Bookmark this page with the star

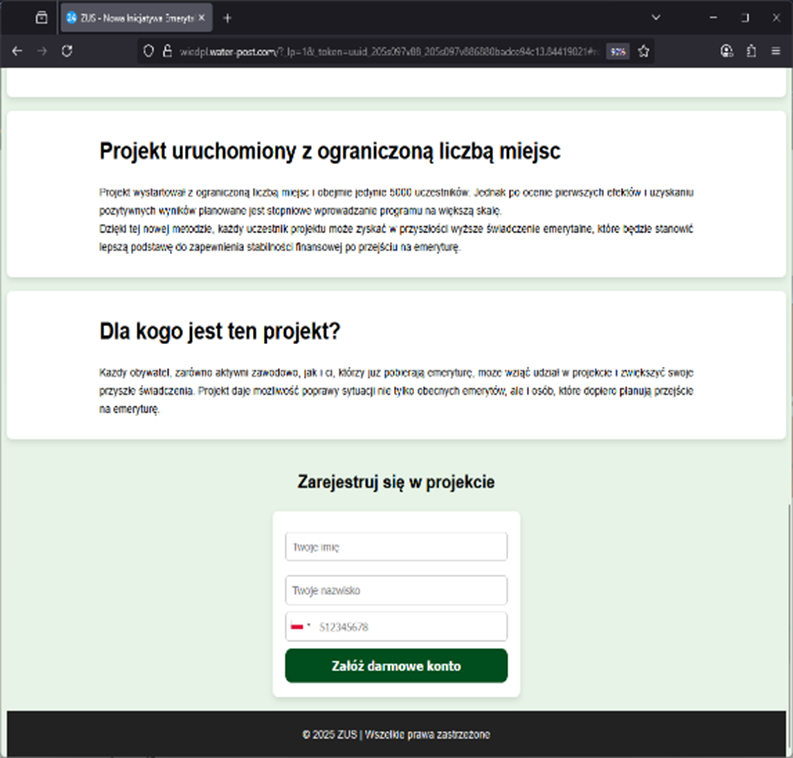click(x=644, y=51)
